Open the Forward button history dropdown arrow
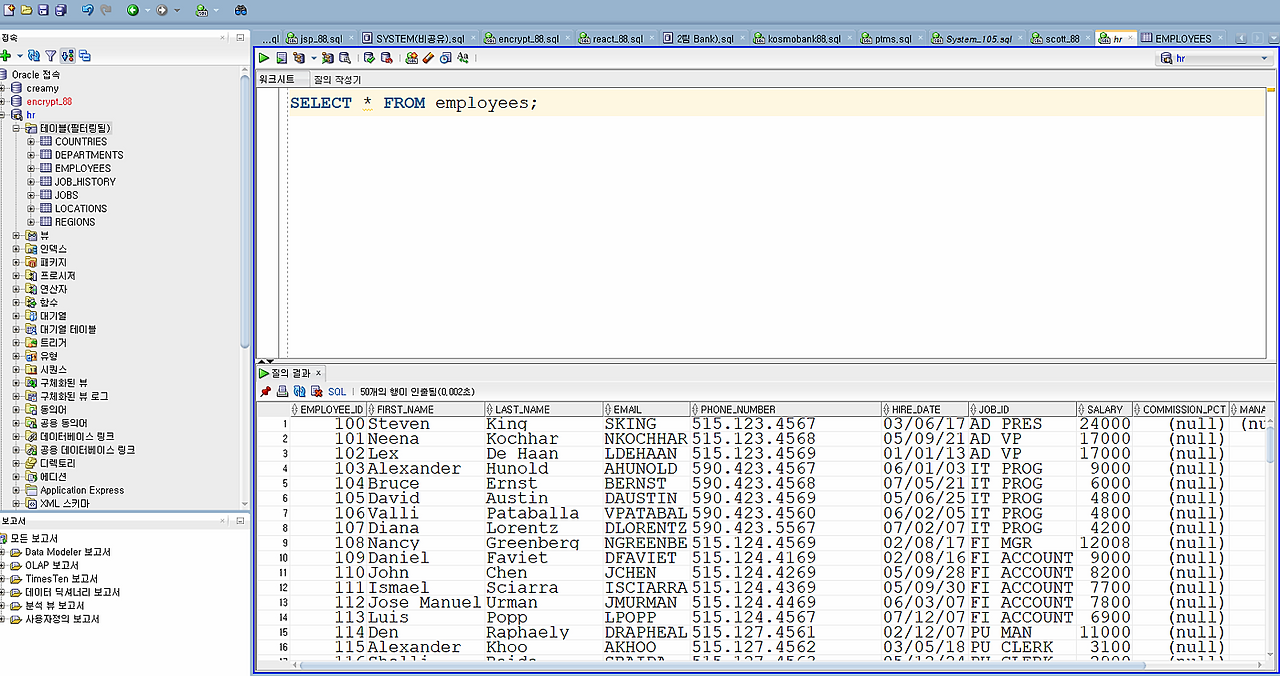This screenshot has width=1280, height=676. (x=177, y=10)
